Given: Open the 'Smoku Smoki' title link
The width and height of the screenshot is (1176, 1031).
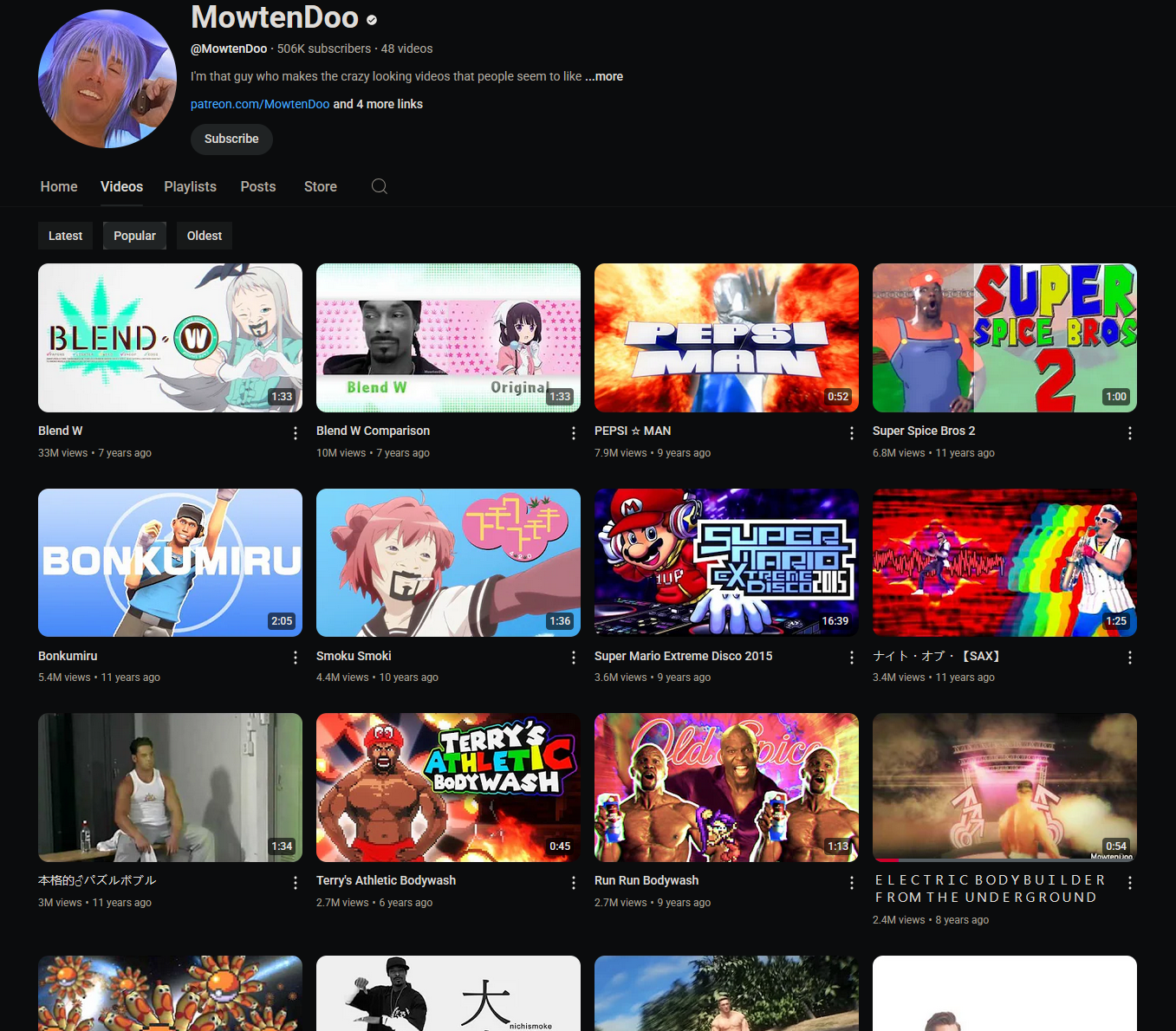Looking at the screenshot, I should (x=354, y=656).
